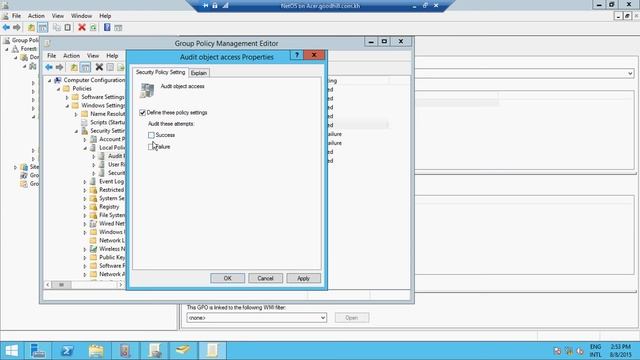Click the rightmost main toolbar icon, after Help
This screenshot has width=640, height=360.
[x=118, y=27]
